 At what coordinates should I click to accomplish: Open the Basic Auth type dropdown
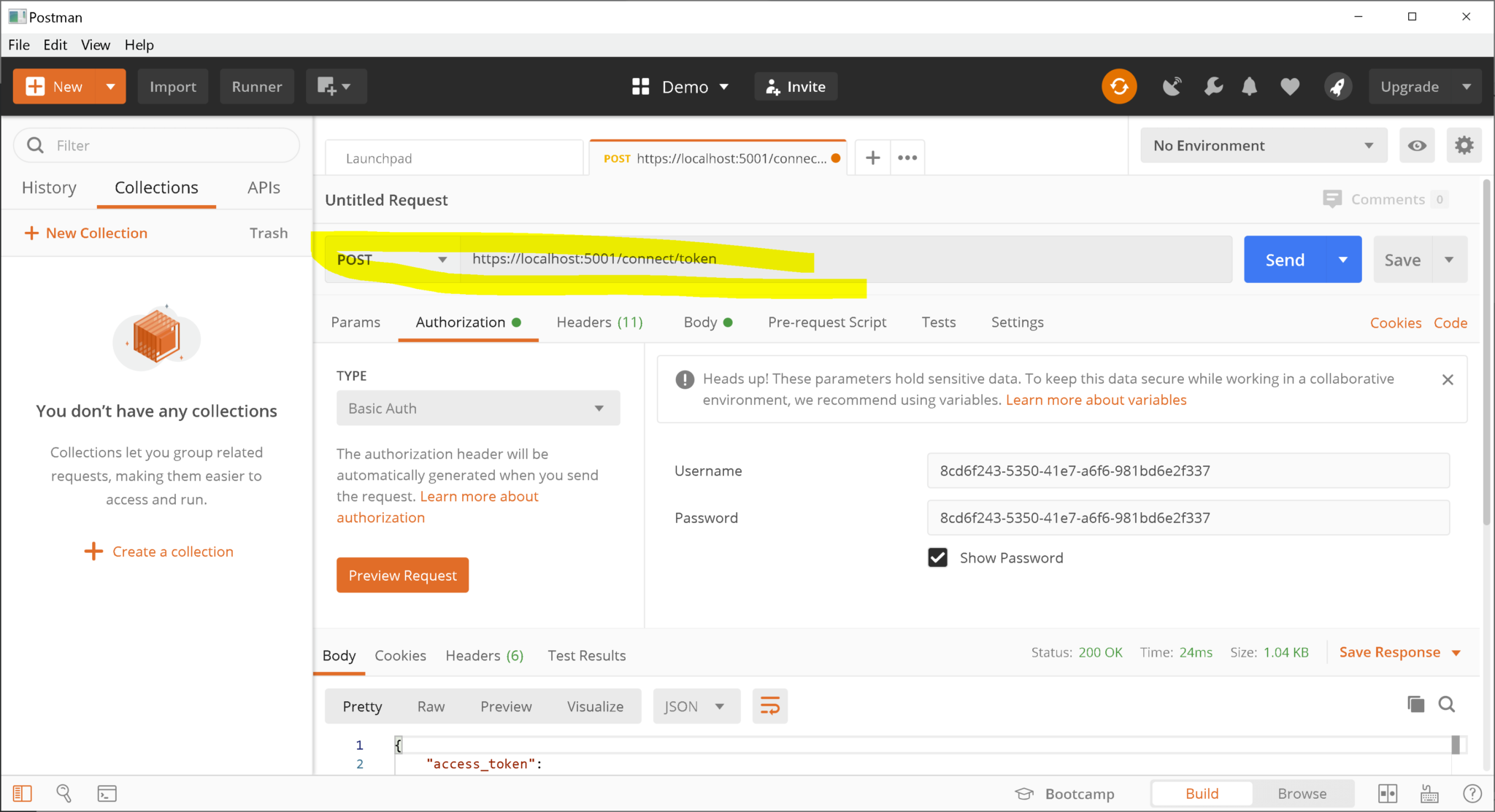pos(478,409)
